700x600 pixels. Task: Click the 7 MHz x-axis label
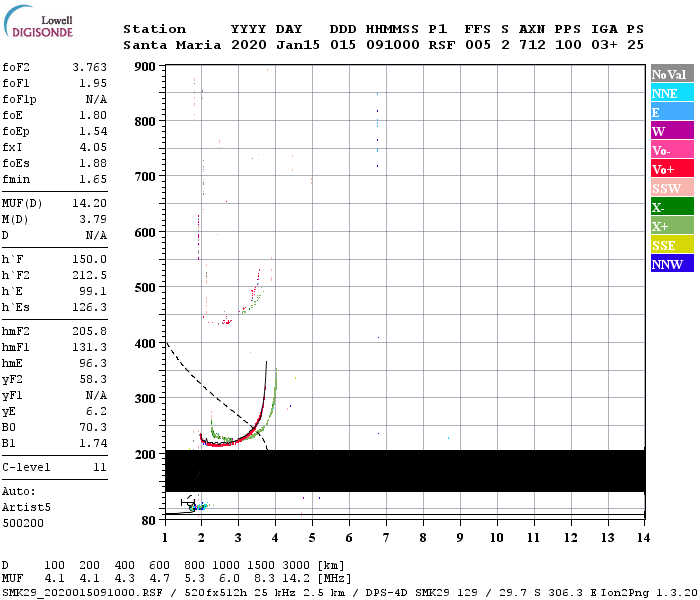point(386,538)
